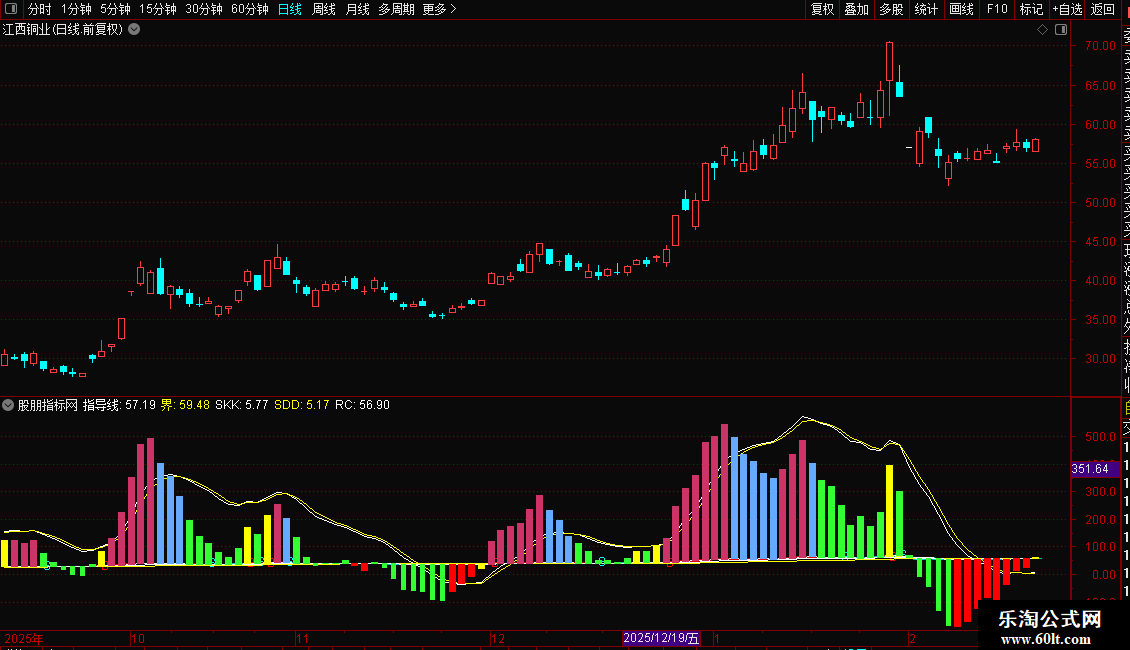This screenshot has width=1130, height=650.
Task: Switch to 60分钟 period
Action: click(250, 9)
